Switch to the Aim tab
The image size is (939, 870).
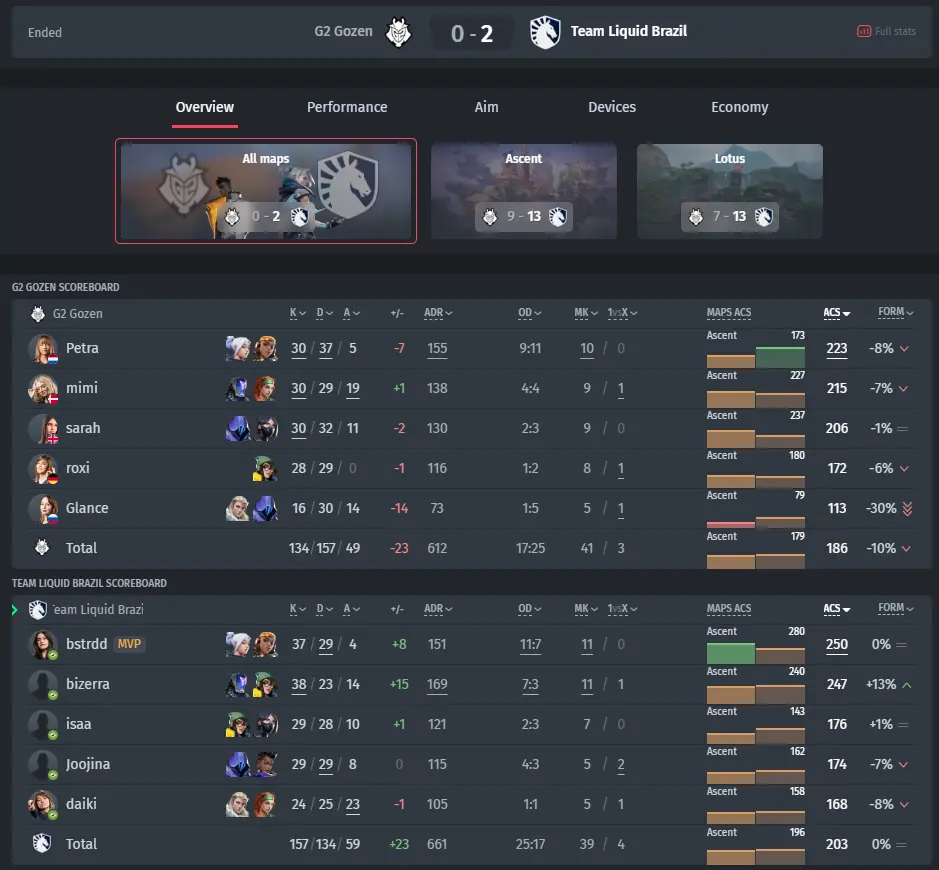486,107
